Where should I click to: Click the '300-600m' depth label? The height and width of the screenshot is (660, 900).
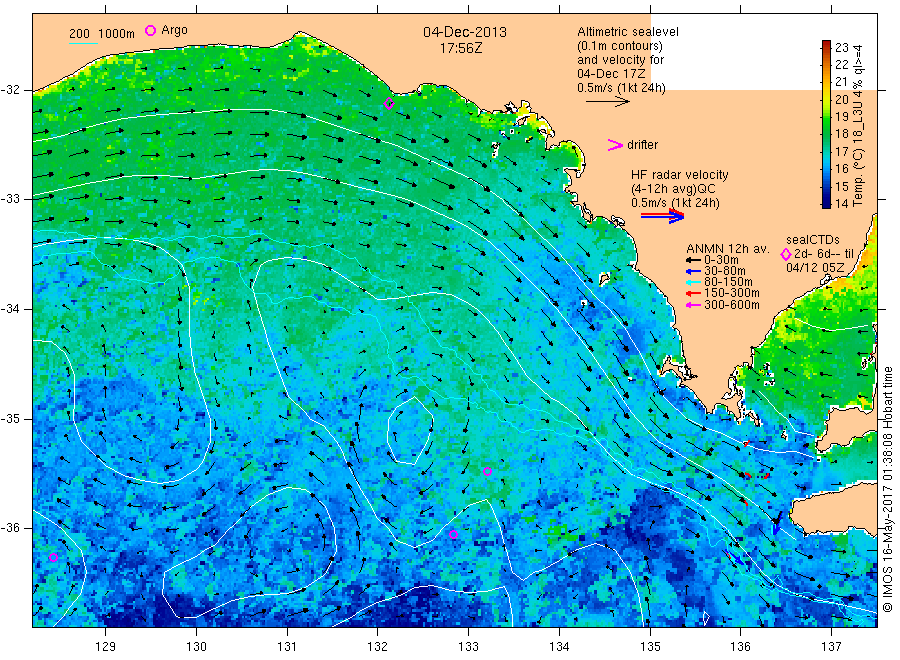pos(732,305)
